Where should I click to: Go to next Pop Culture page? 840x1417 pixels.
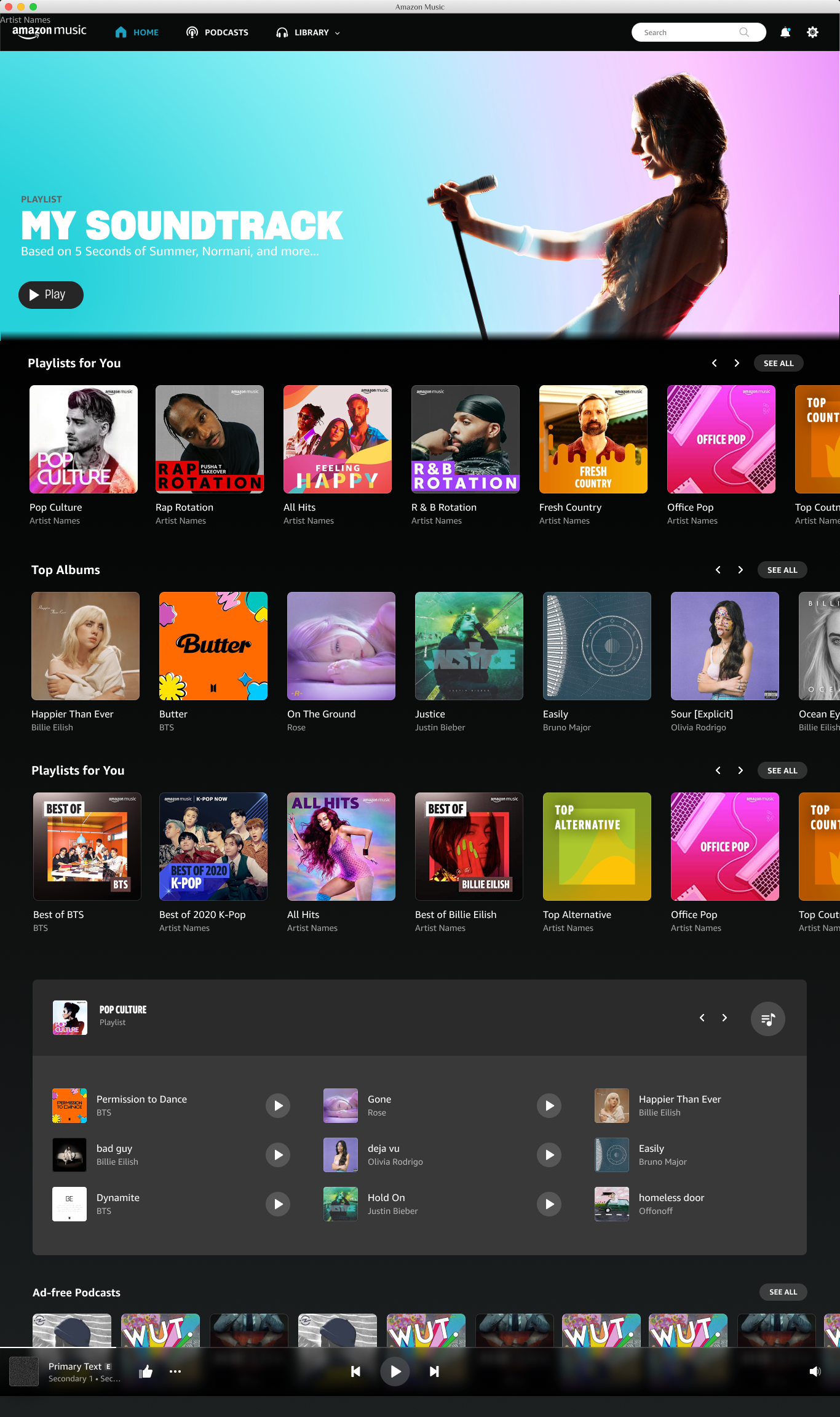(724, 1018)
